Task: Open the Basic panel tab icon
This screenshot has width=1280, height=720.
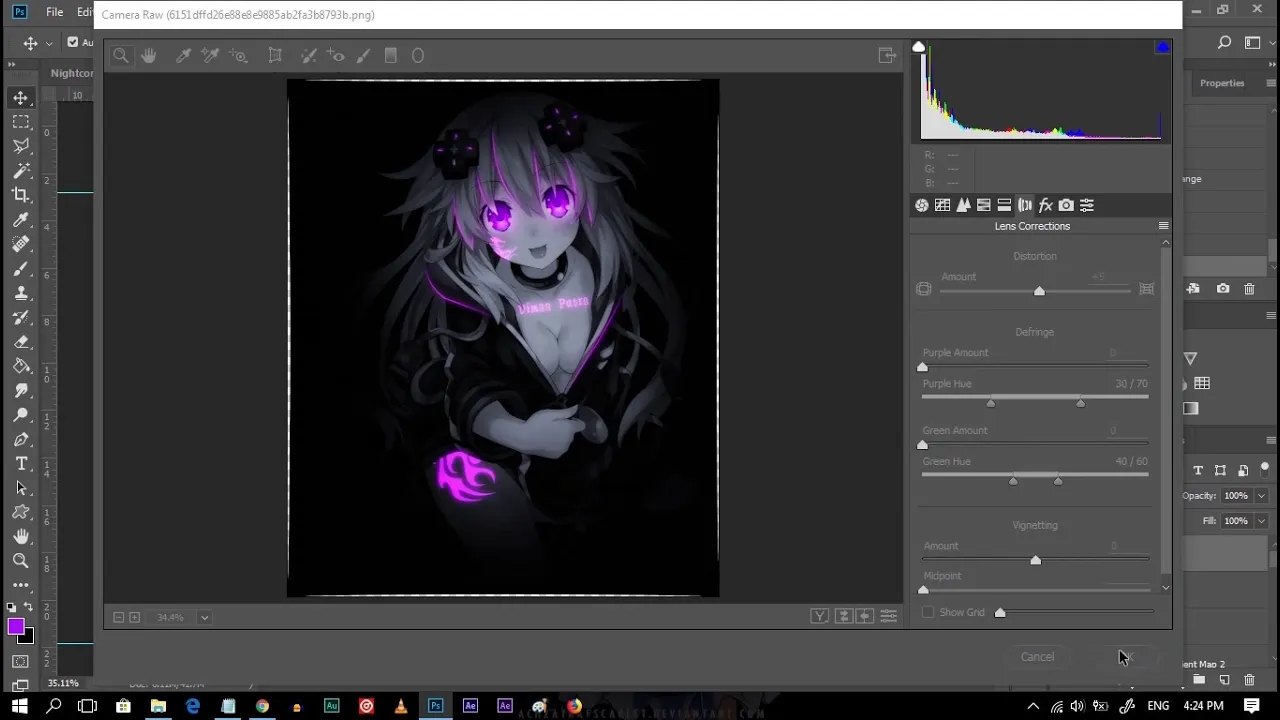Action: tap(922, 205)
